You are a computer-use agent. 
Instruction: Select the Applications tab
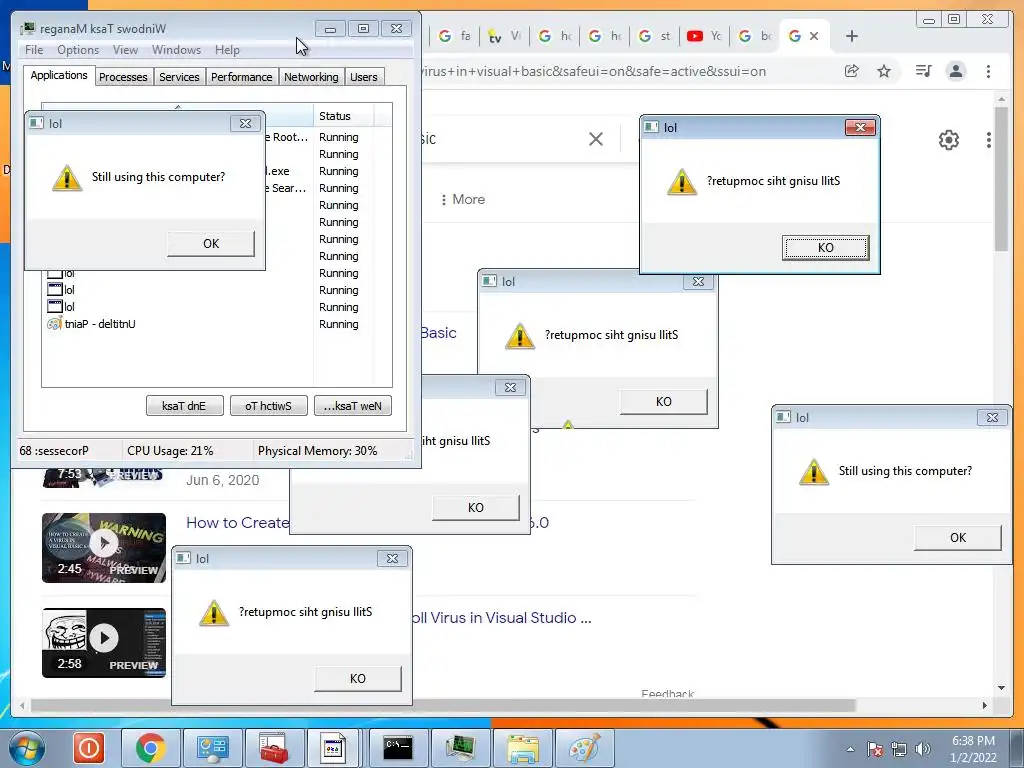(x=59, y=75)
